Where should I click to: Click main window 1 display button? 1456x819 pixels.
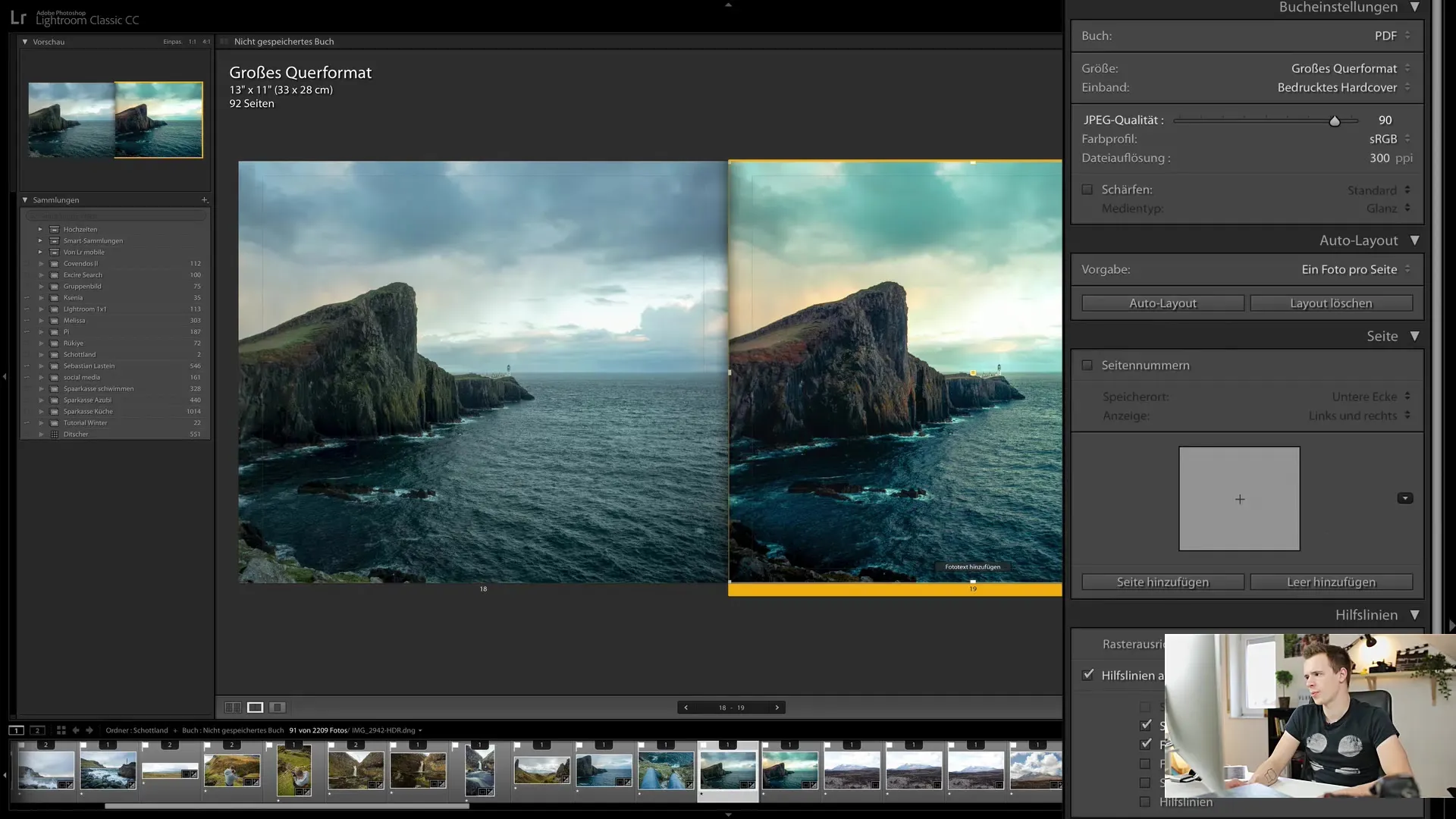click(16, 730)
